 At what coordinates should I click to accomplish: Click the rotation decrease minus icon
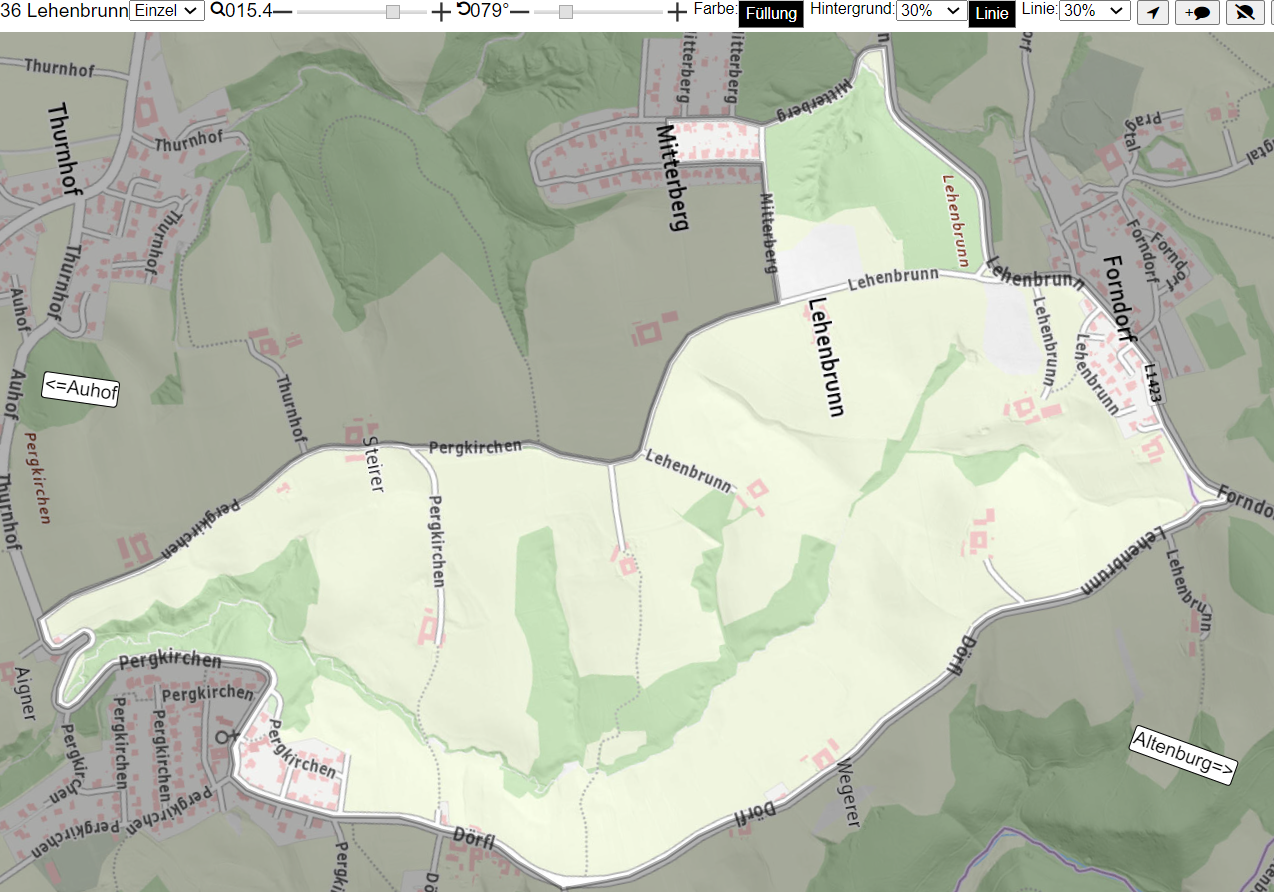(x=519, y=11)
